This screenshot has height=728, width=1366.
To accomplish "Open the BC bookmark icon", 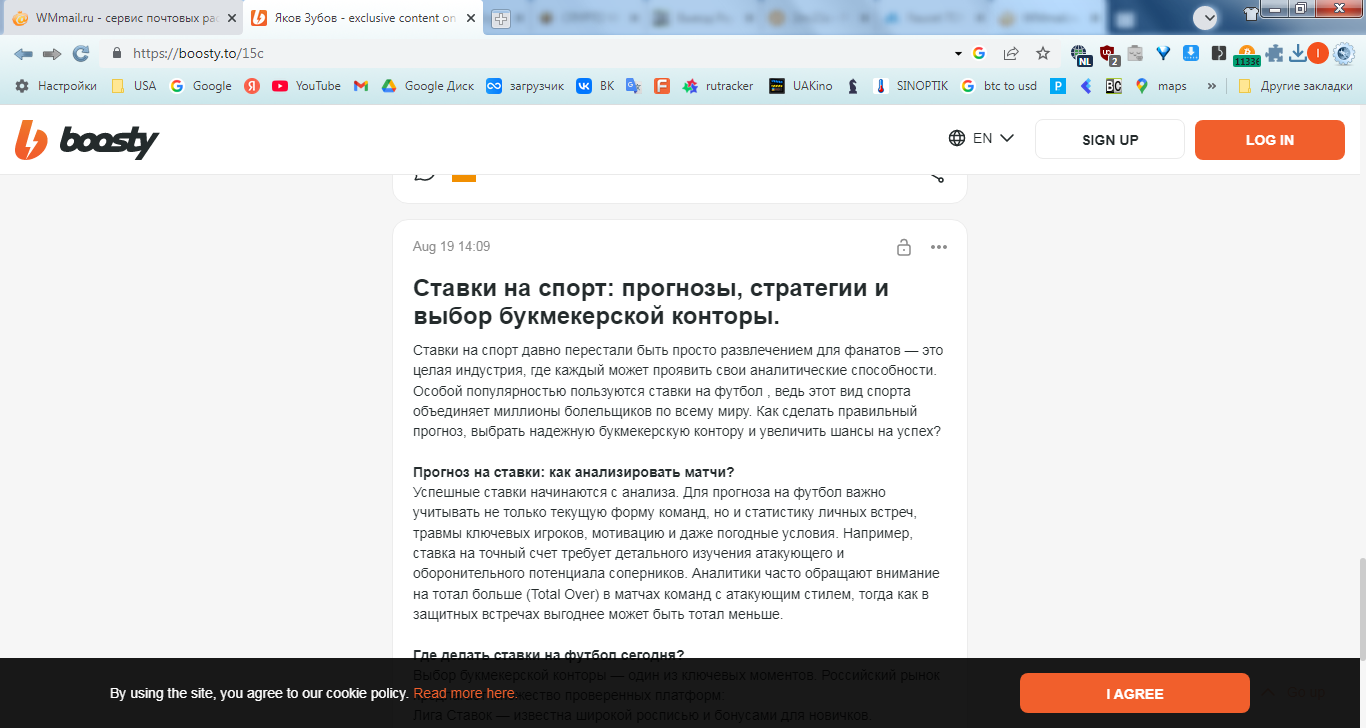I will pos(1113,86).
